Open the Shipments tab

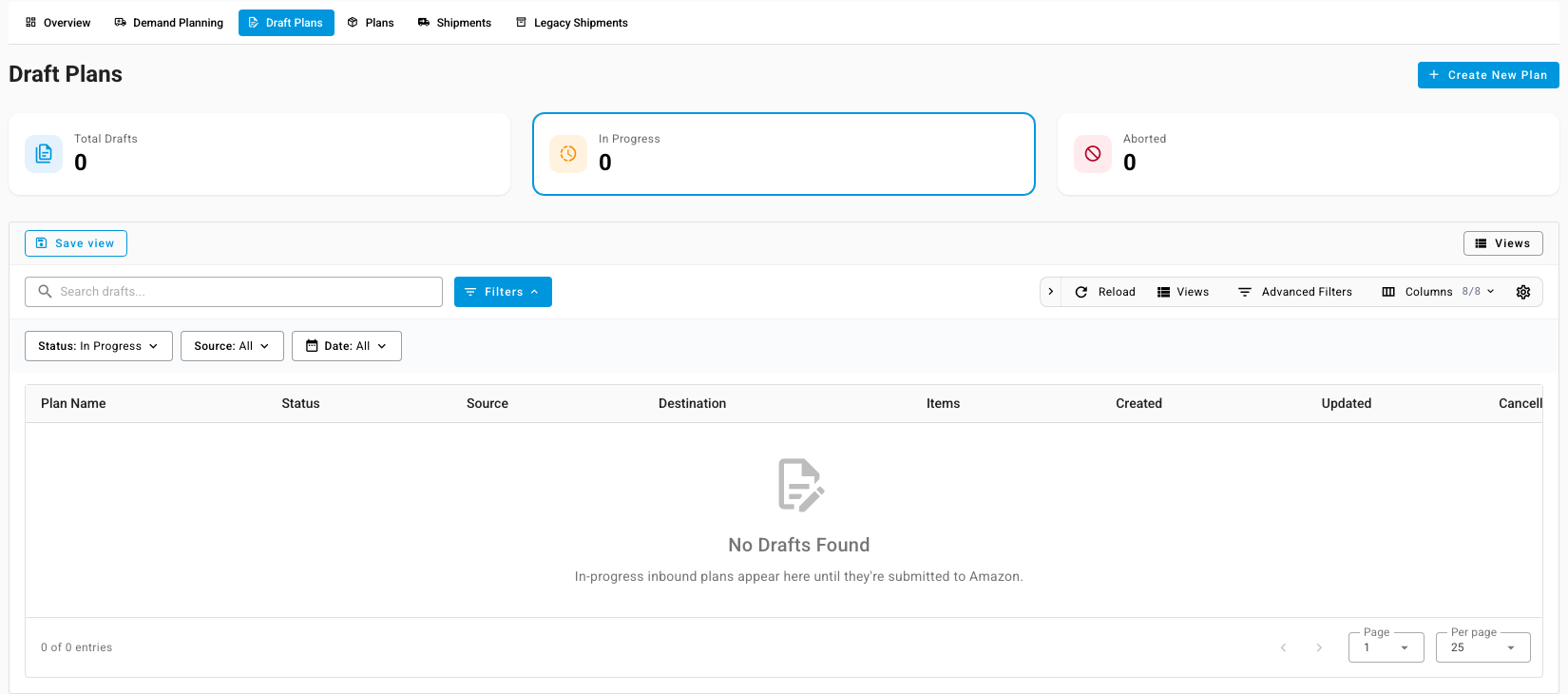point(454,23)
